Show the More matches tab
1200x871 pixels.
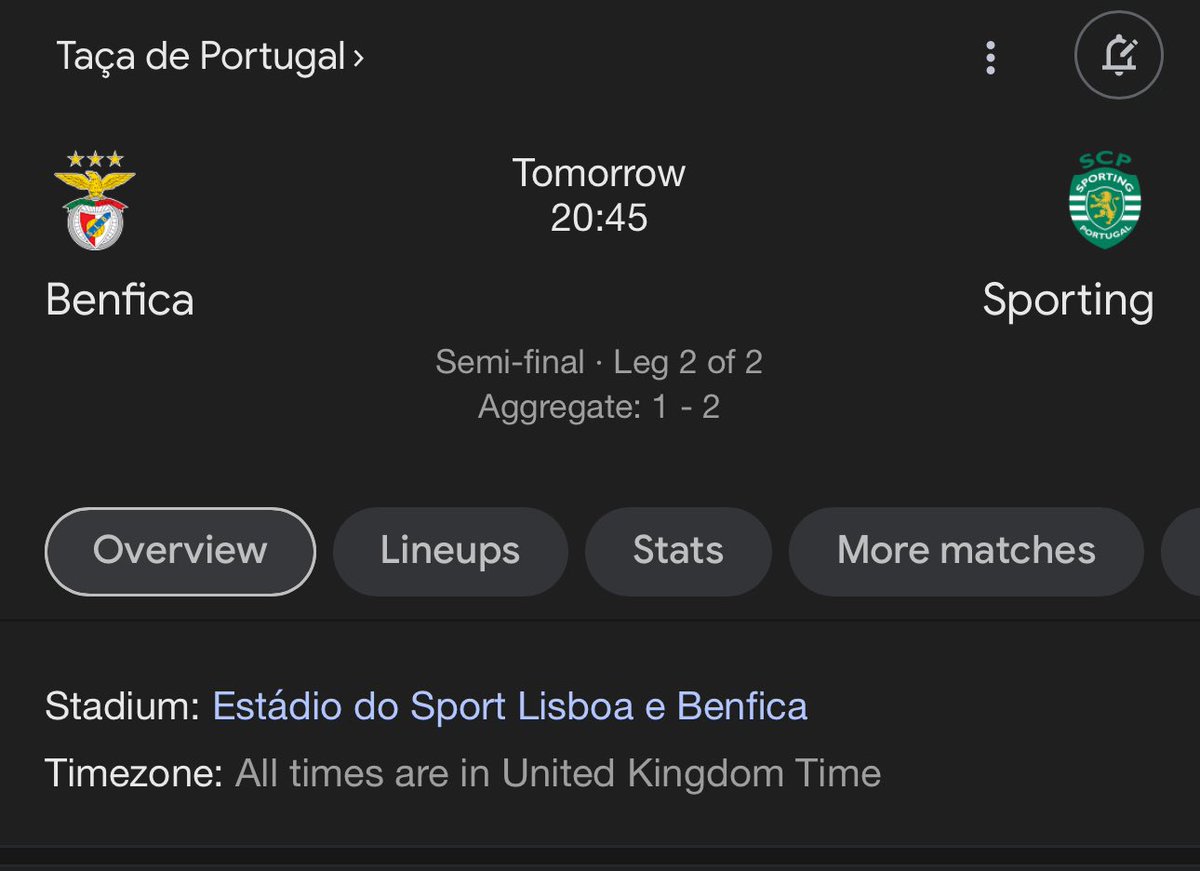(x=966, y=551)
